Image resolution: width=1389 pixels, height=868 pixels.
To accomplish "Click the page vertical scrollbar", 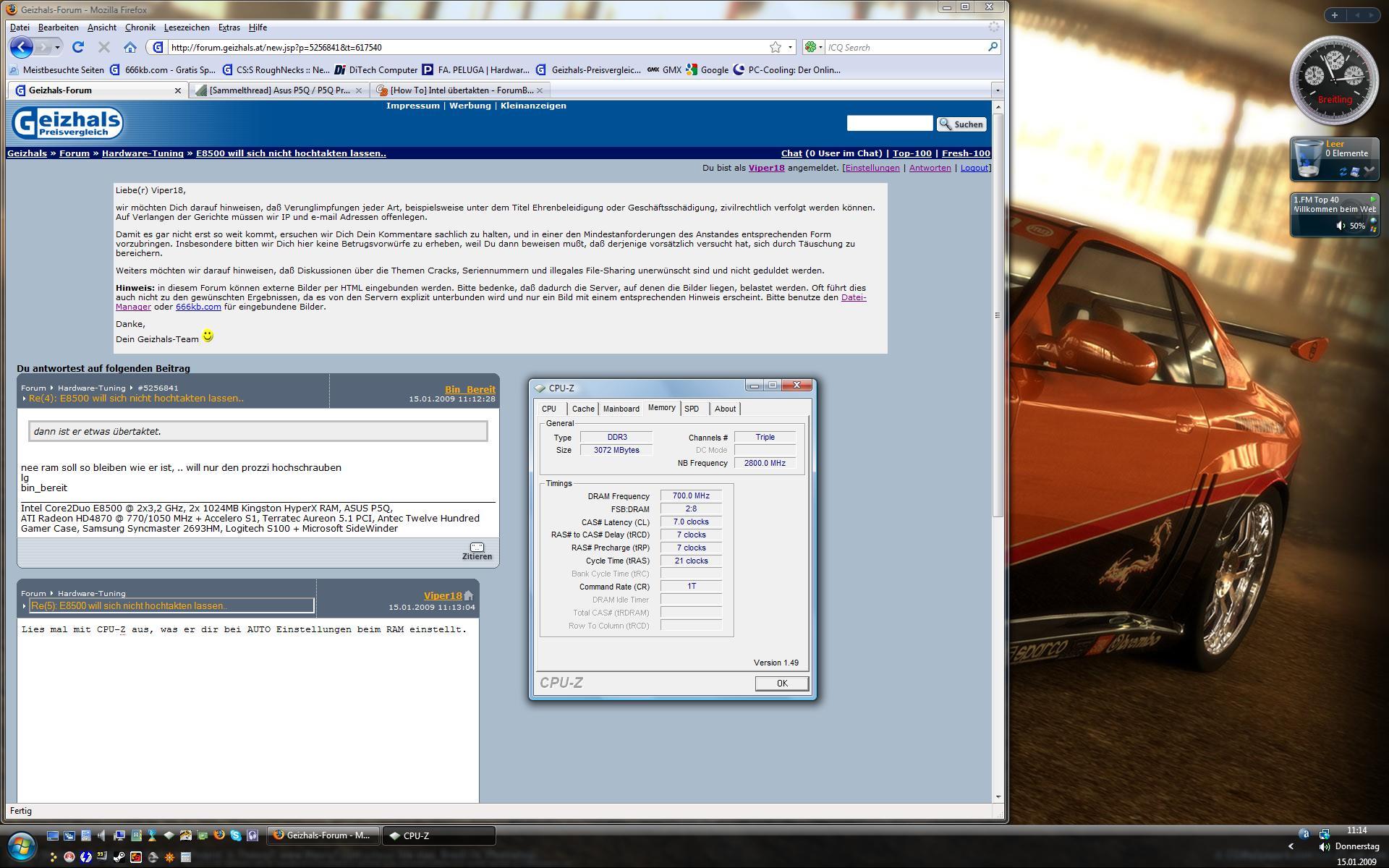I will click(x=998, y=315).
